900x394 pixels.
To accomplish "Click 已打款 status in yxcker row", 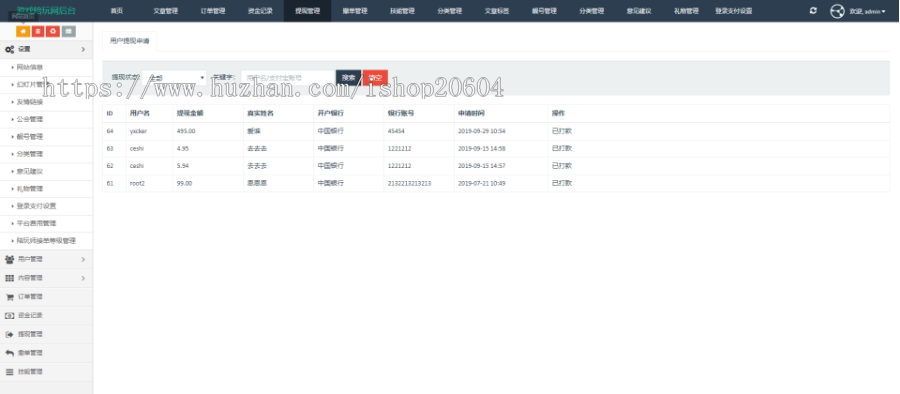I will [x=561, y=131].
